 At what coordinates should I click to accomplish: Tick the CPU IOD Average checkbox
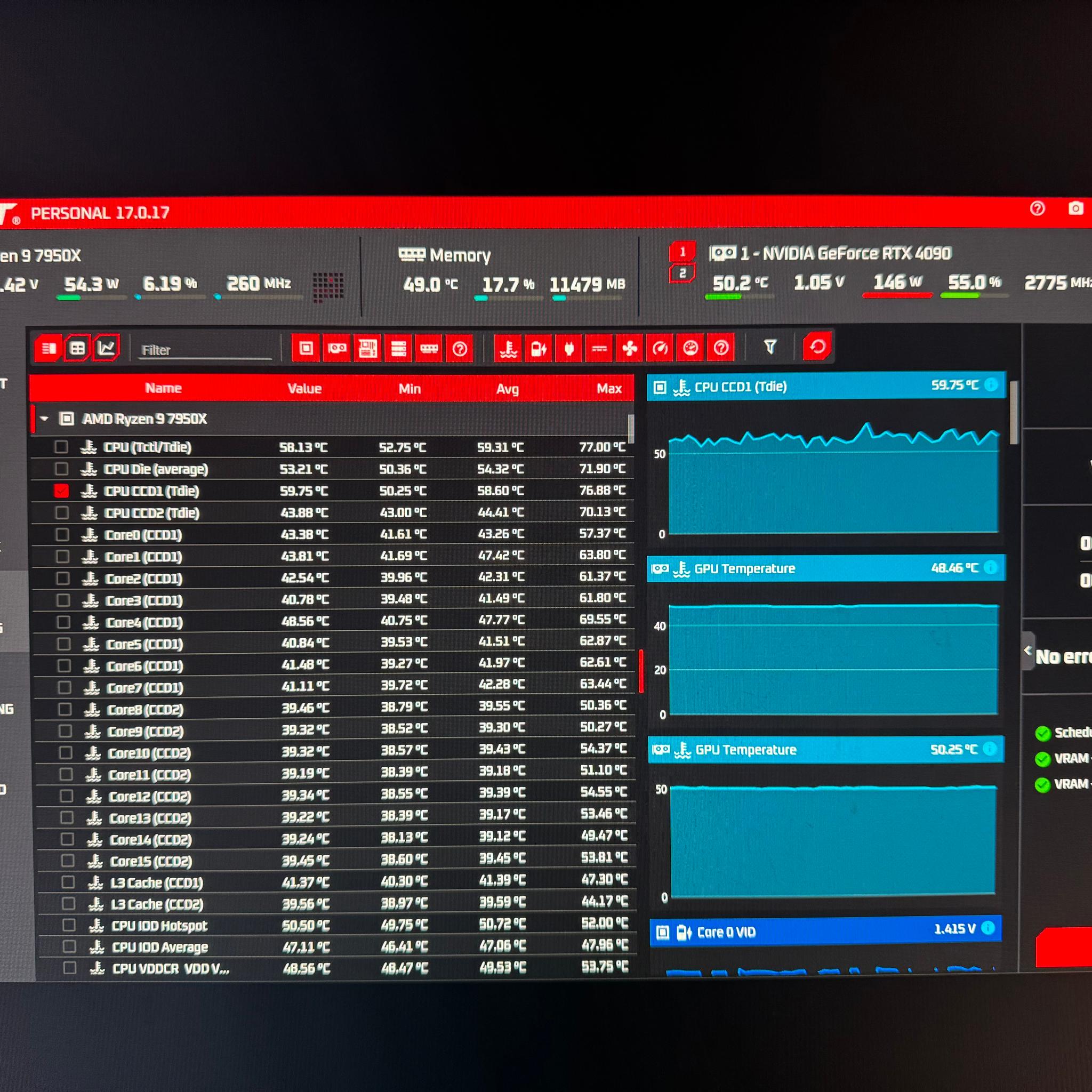point(69,946)
